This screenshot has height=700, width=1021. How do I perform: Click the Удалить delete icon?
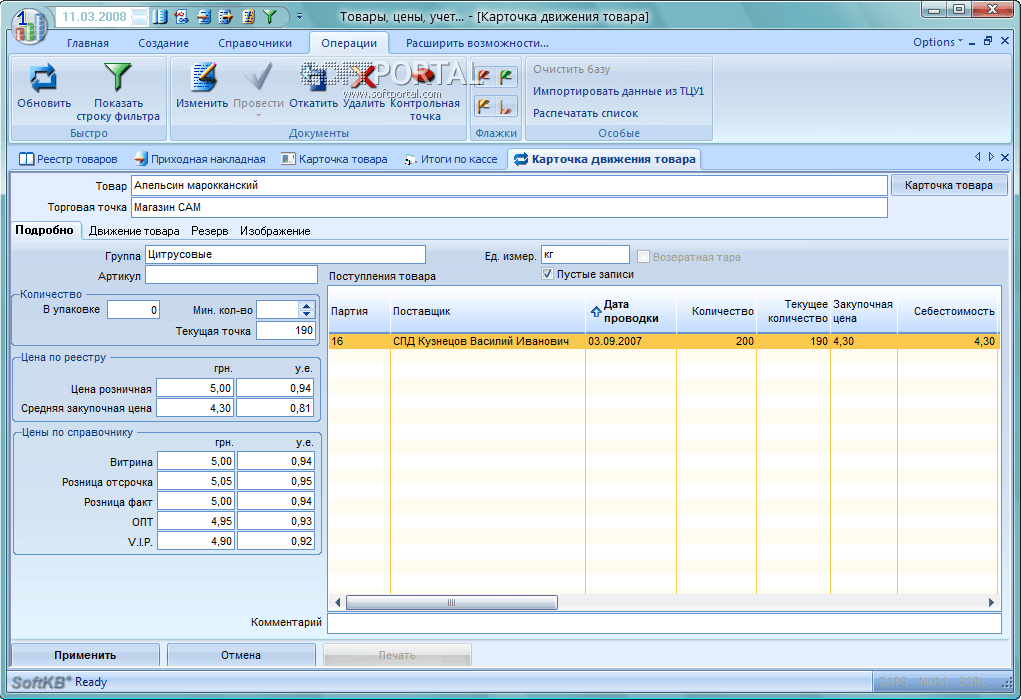point(364,79)
